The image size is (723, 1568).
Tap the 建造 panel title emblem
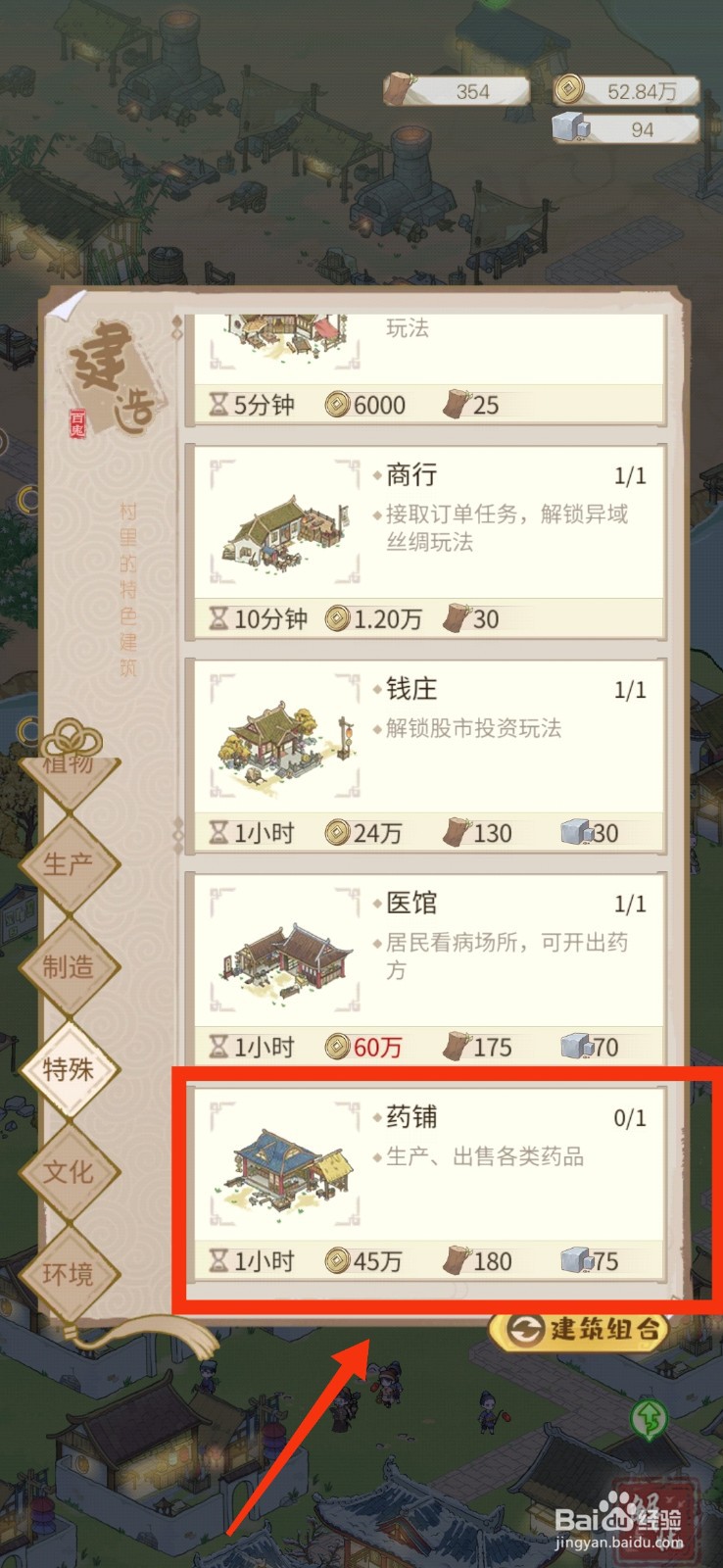[113, 377]
